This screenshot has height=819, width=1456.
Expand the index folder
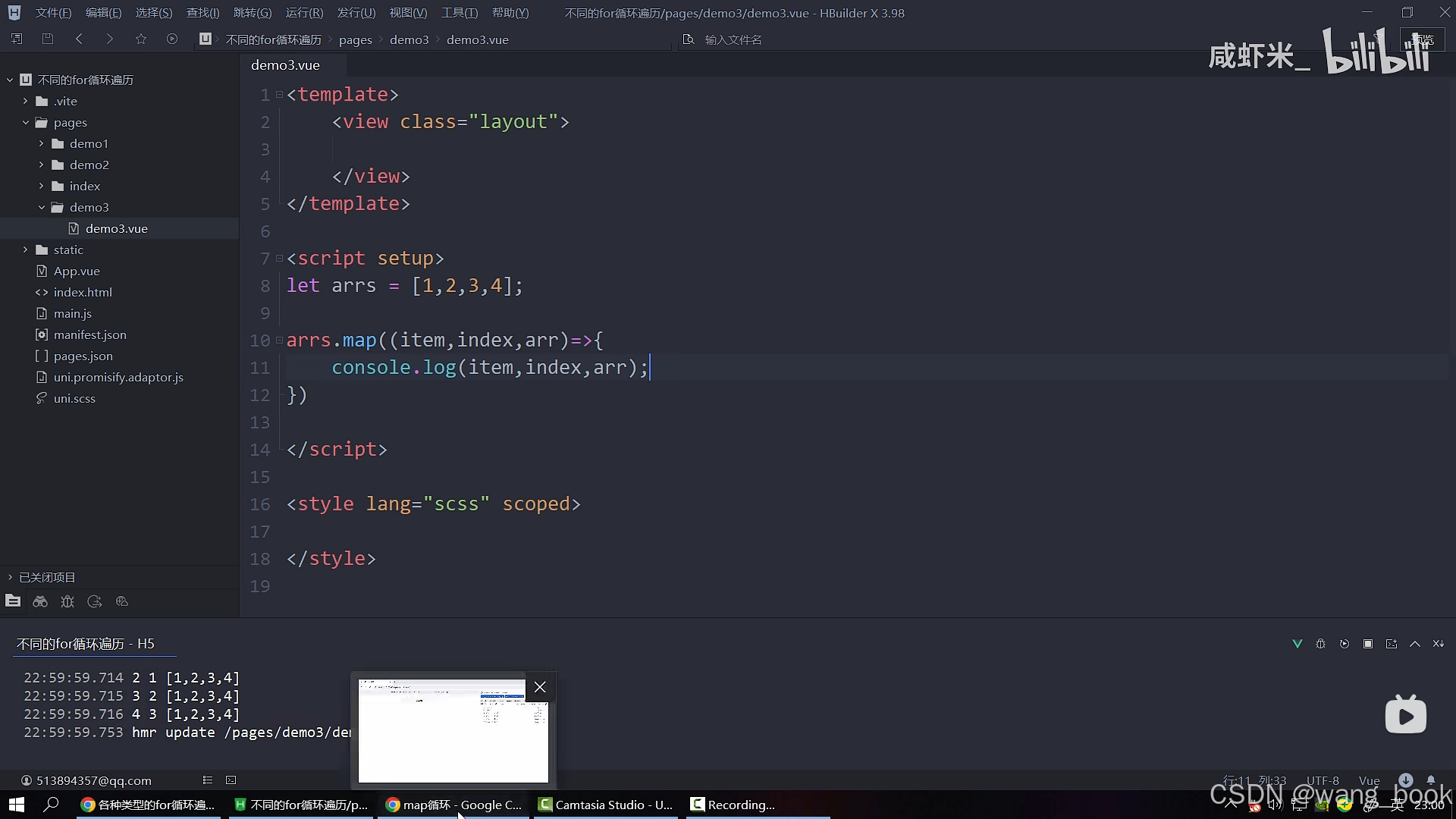(41, 186)
